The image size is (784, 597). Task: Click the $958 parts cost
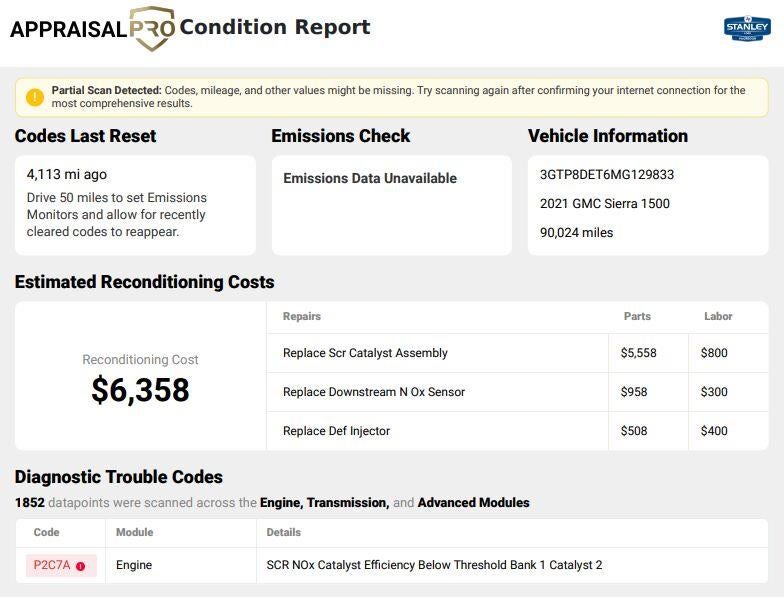(x=634, y=392)
